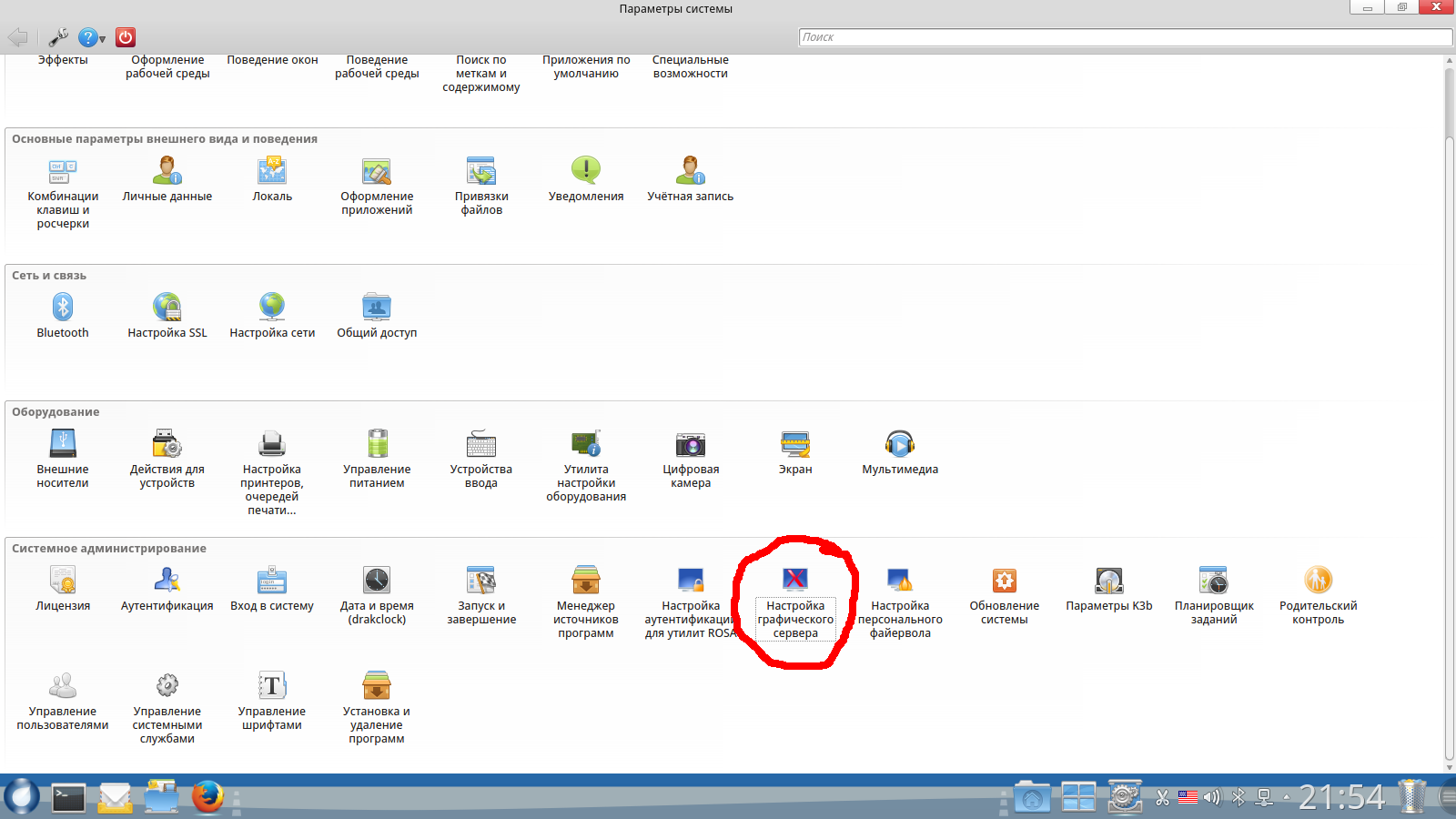Click Специальные возможности label
The height and width of the screenshot is (819, 1456).
[x=691, y=66]
